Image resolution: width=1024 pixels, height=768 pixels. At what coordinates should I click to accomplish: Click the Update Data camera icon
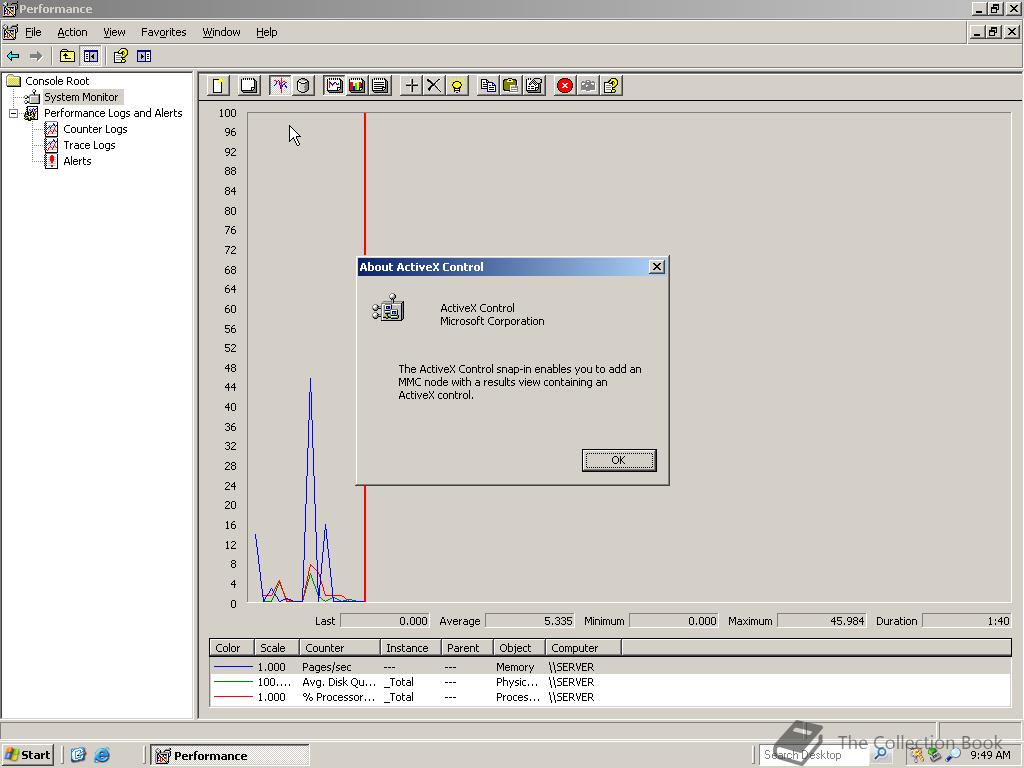588,86
